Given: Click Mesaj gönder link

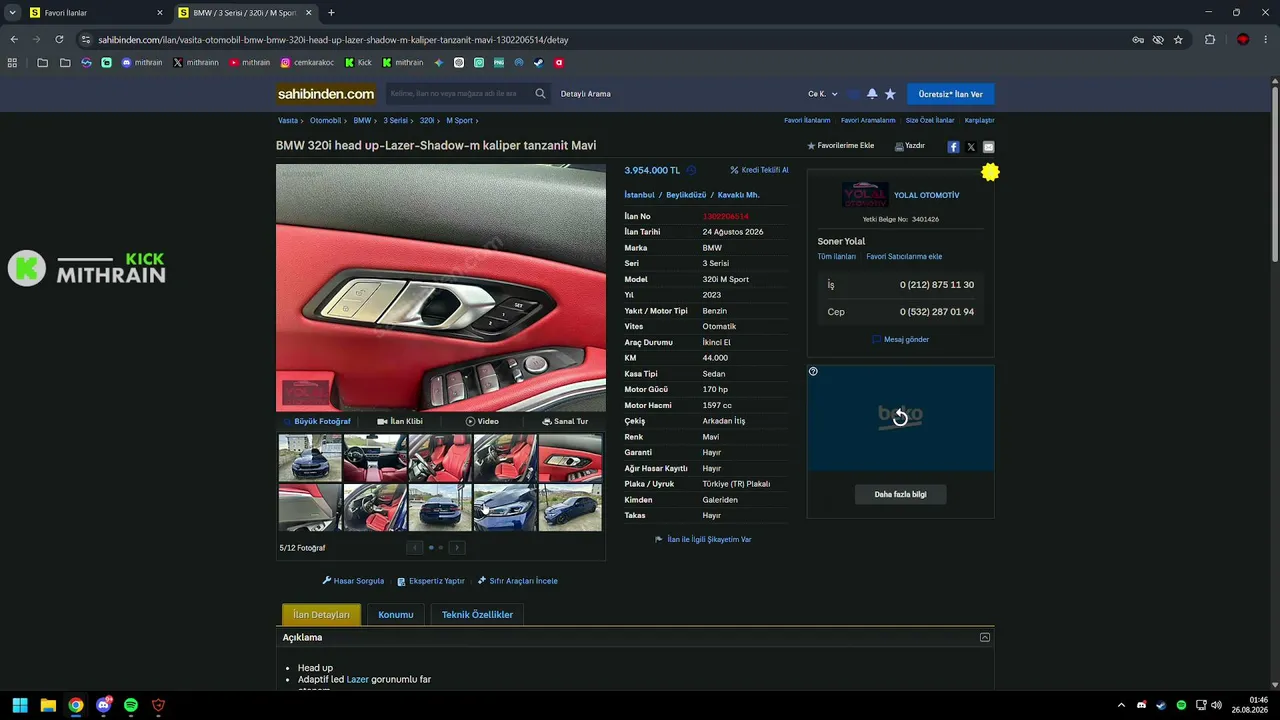Looking at the screenshot, I should (x=901, y=340).
